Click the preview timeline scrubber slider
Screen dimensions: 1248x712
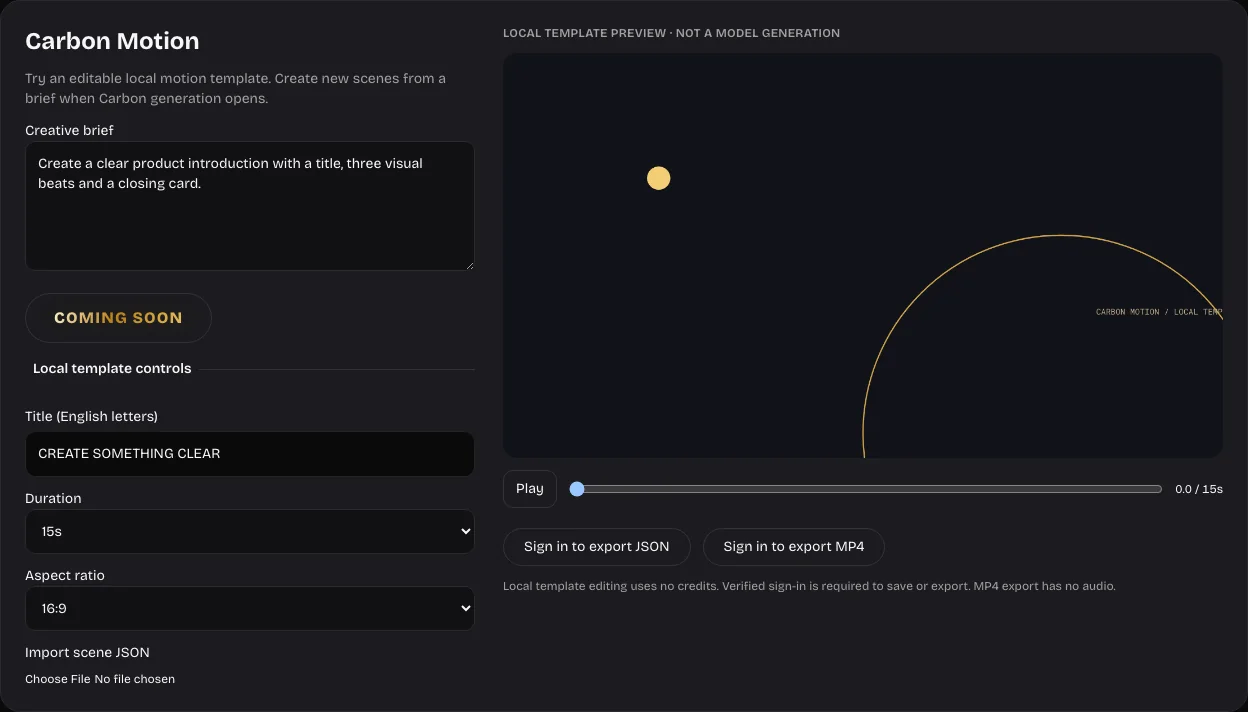pos(866,489)
